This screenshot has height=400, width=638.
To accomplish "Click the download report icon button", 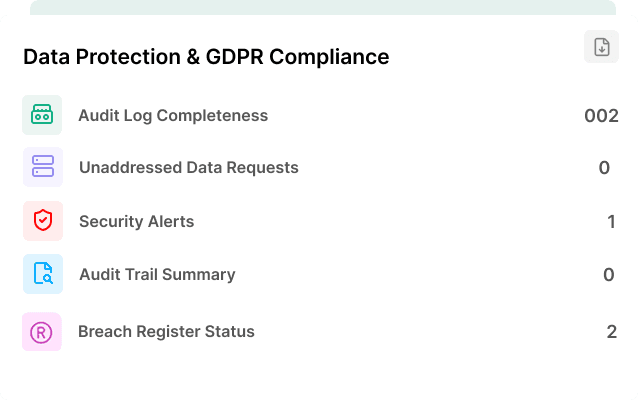I will coord(601,46).
